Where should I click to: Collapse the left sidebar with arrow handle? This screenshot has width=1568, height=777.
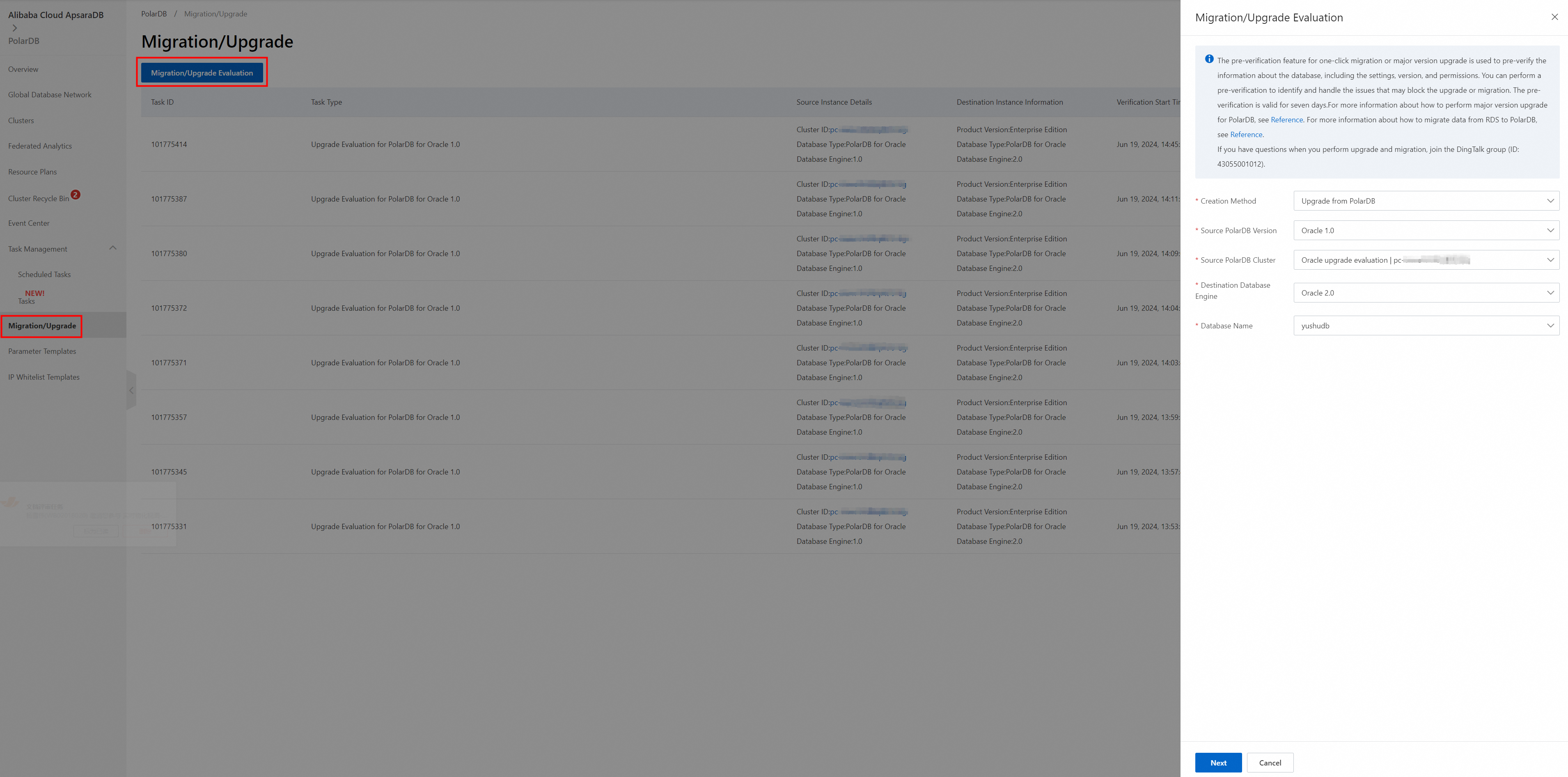[x=131, y=391]
